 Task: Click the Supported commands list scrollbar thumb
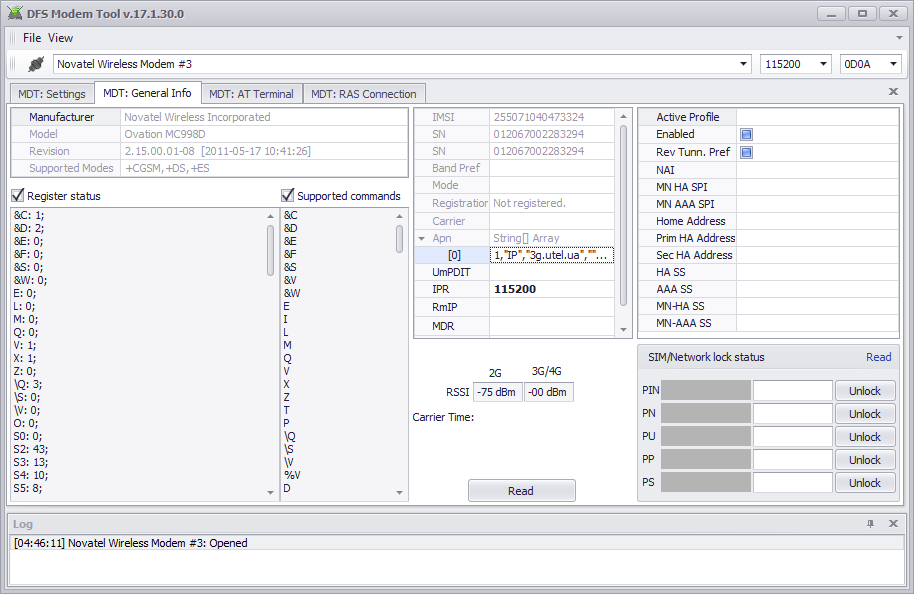tap(399, 239)
